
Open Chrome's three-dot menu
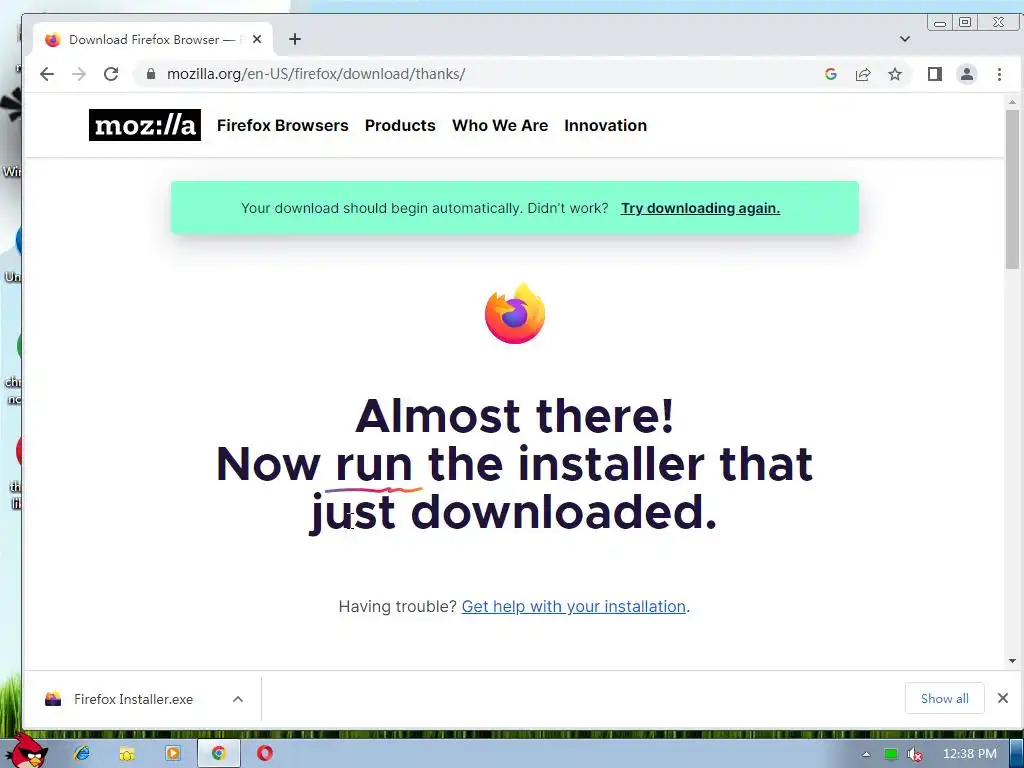click(x=999, y=74)
